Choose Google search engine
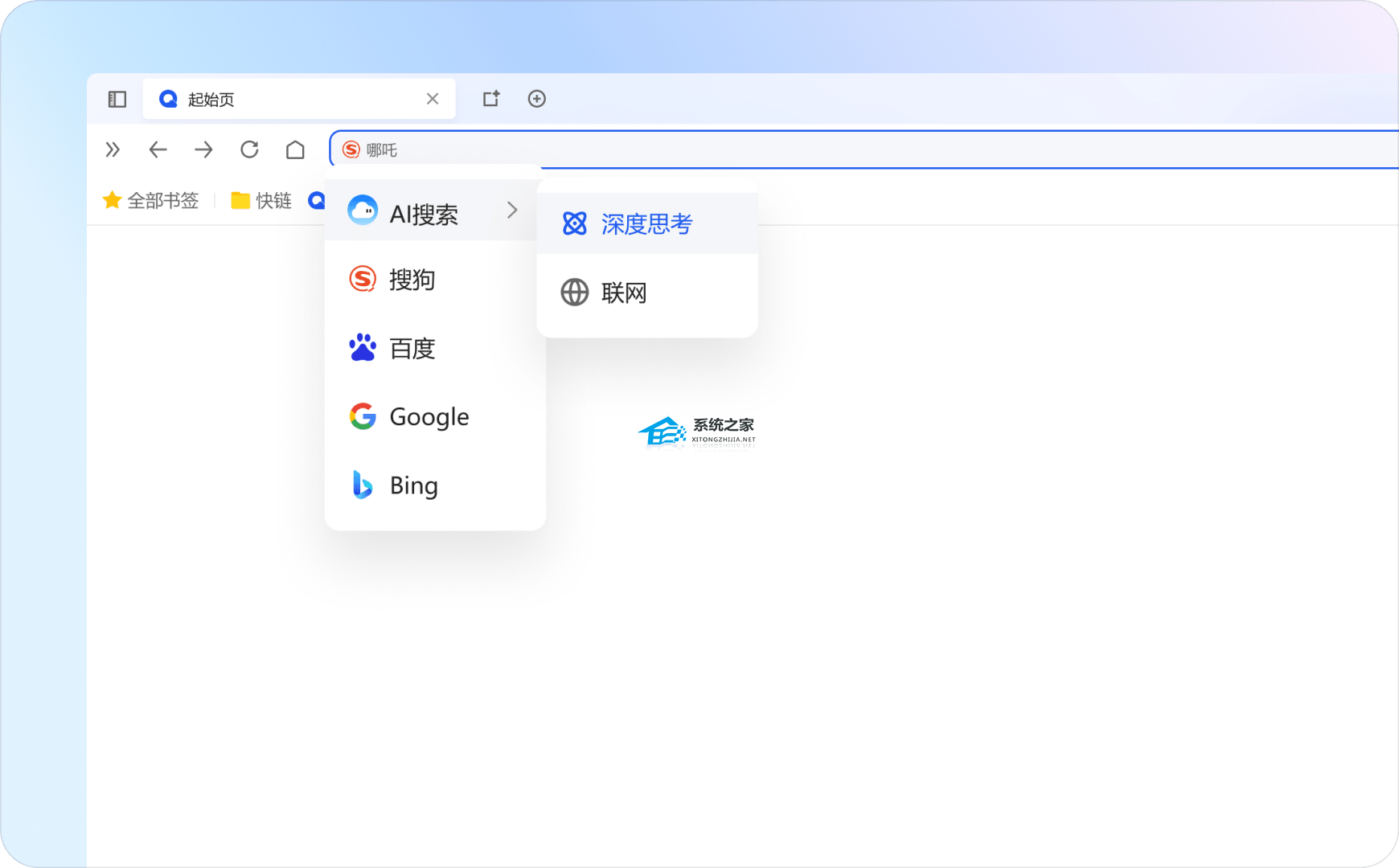The height and width of the screenshot is (868, 1399). tap(435, 416)
